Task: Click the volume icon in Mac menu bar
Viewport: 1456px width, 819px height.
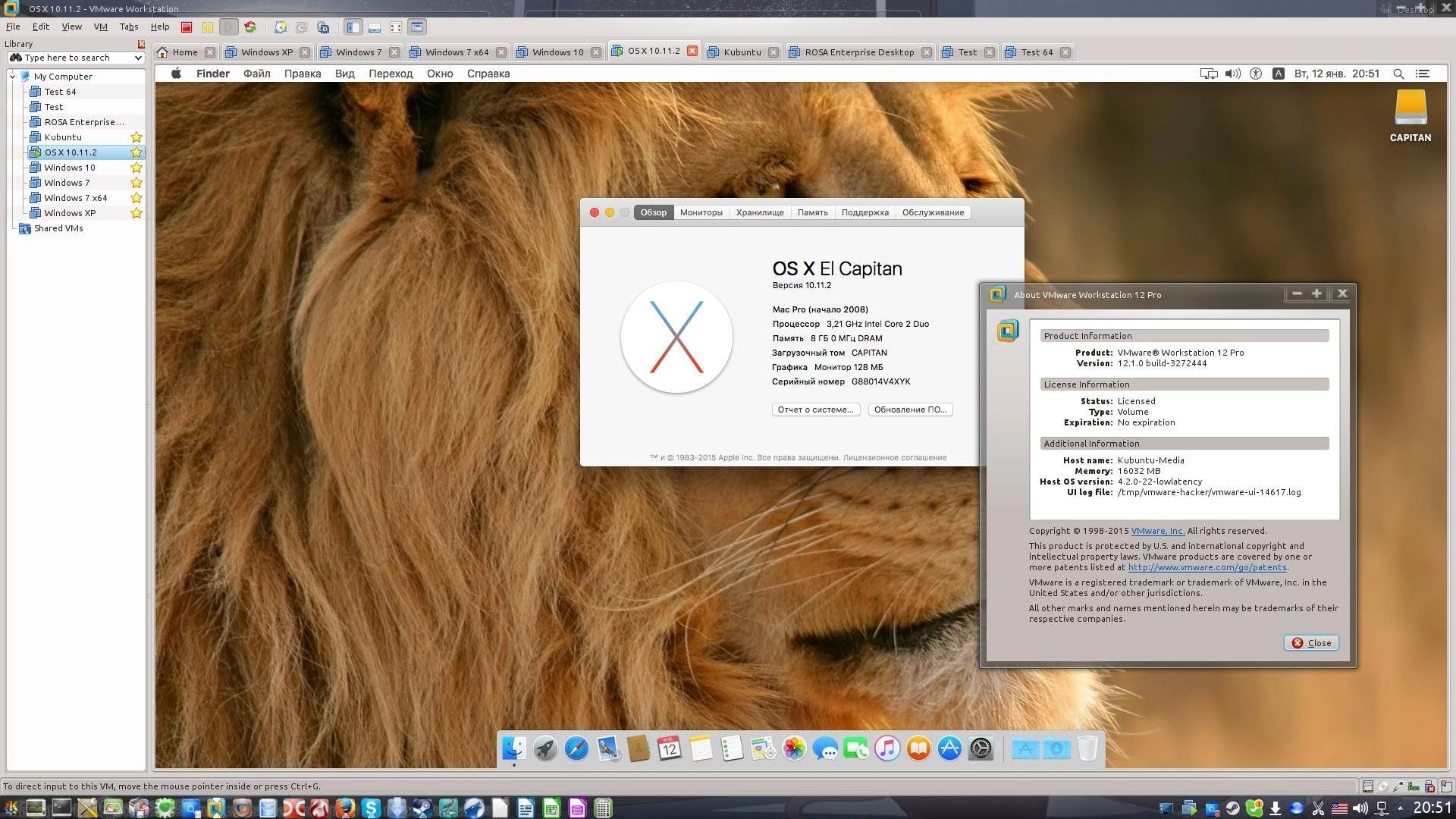Action: (1233, 74)
